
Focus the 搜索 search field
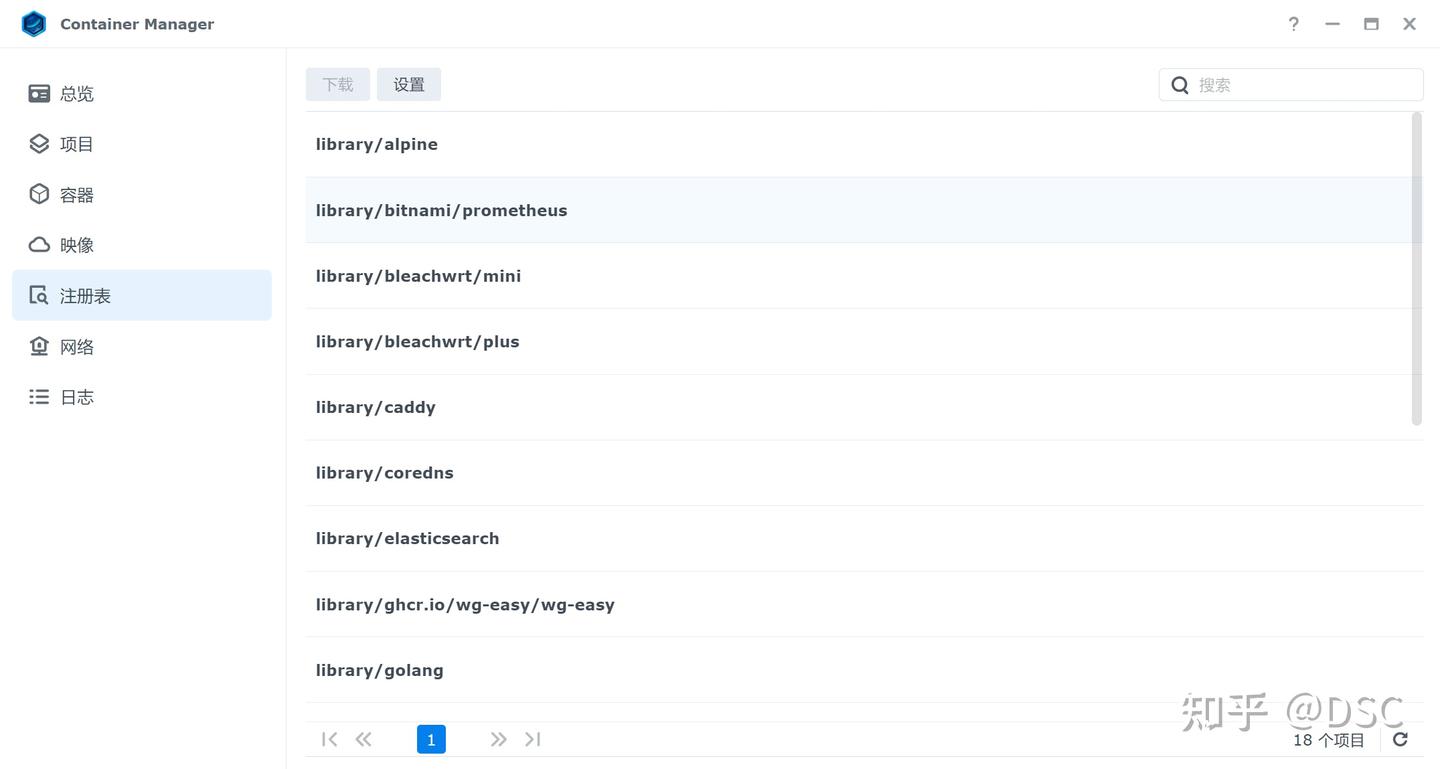(1291, 85)
